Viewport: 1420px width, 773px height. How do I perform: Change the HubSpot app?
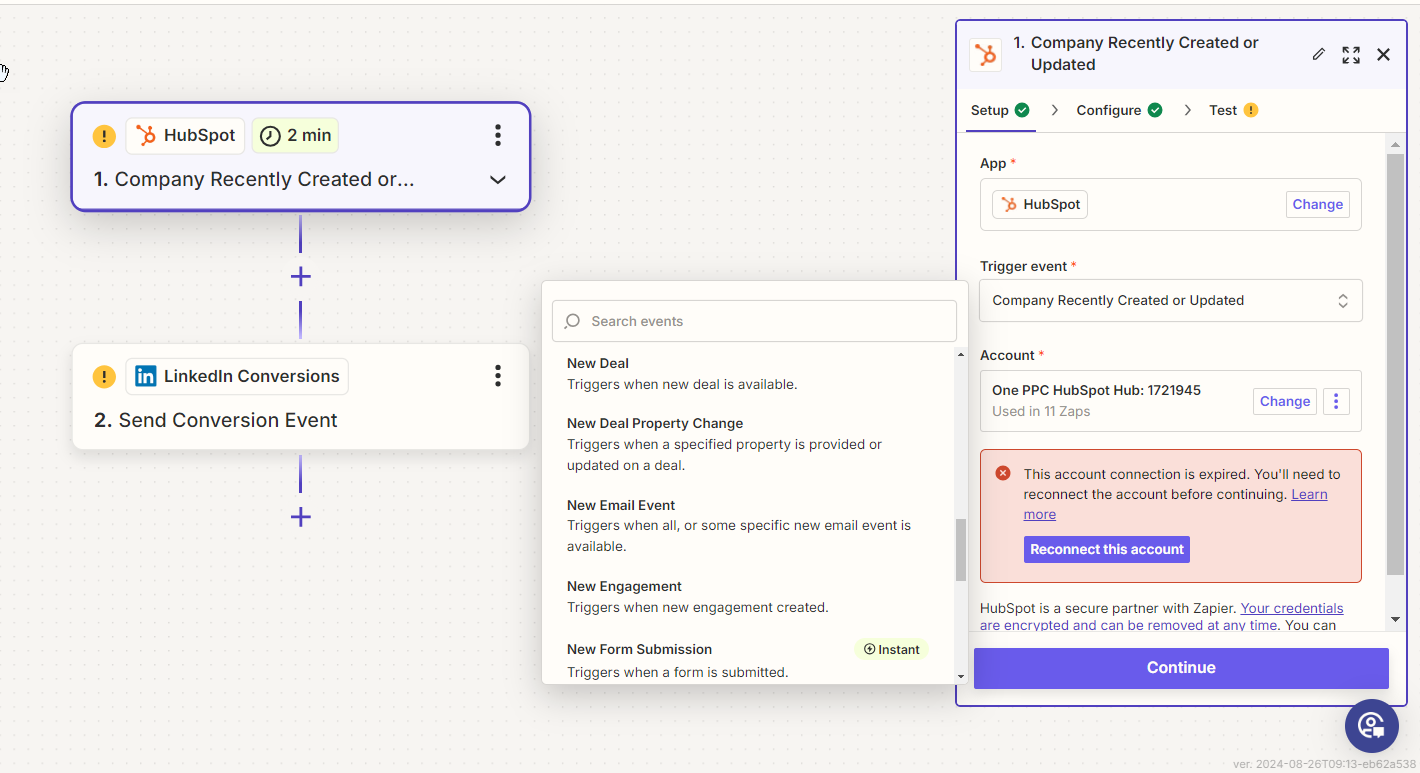[1317, 204]
